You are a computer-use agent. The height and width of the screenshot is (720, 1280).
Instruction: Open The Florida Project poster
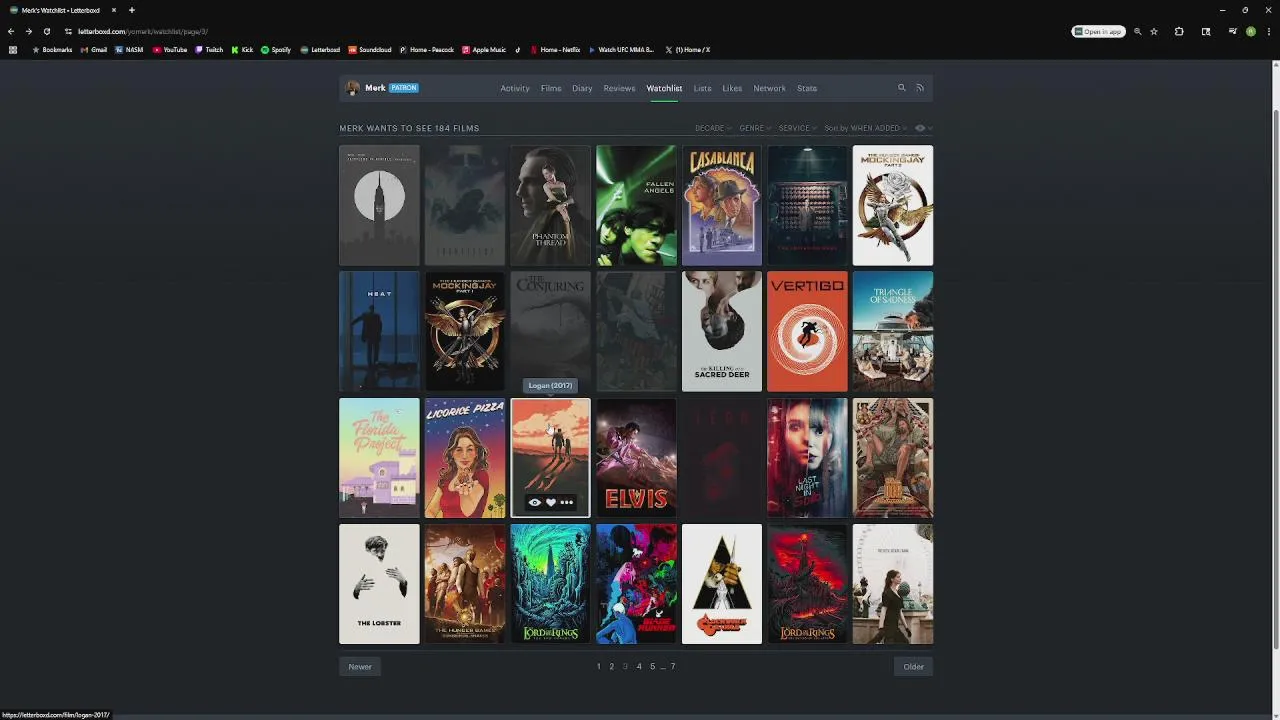379,458
